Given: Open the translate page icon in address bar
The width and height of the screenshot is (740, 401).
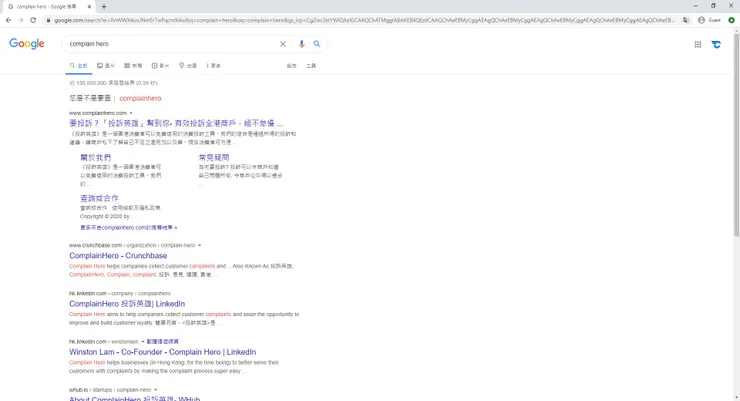Looking at the screenshot, I should tap(686, 20).
